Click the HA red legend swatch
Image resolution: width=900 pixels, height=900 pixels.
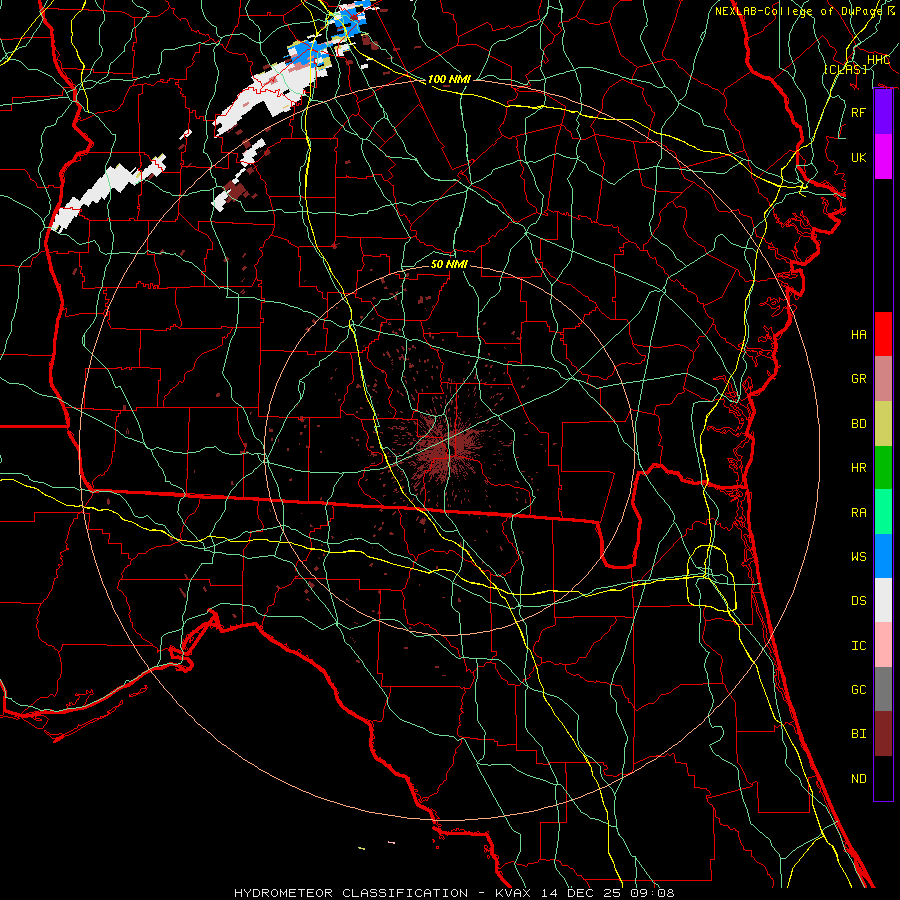[x=883, y=334]
